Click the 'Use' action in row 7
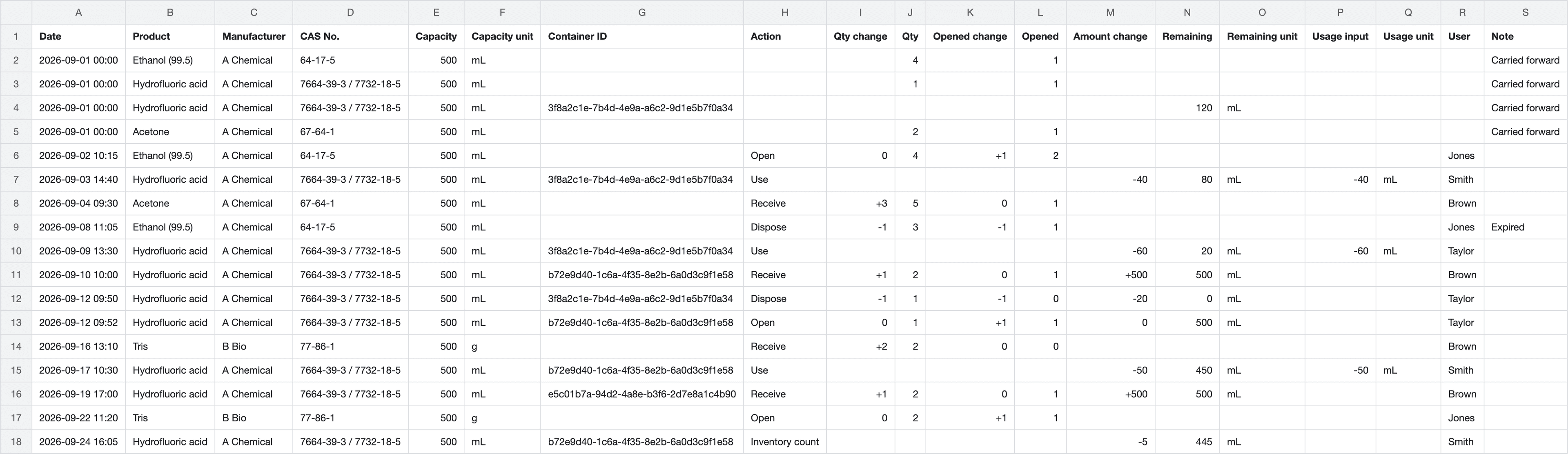The height and width of the screenshot is (454, 1568). click(x=784, y=180)
